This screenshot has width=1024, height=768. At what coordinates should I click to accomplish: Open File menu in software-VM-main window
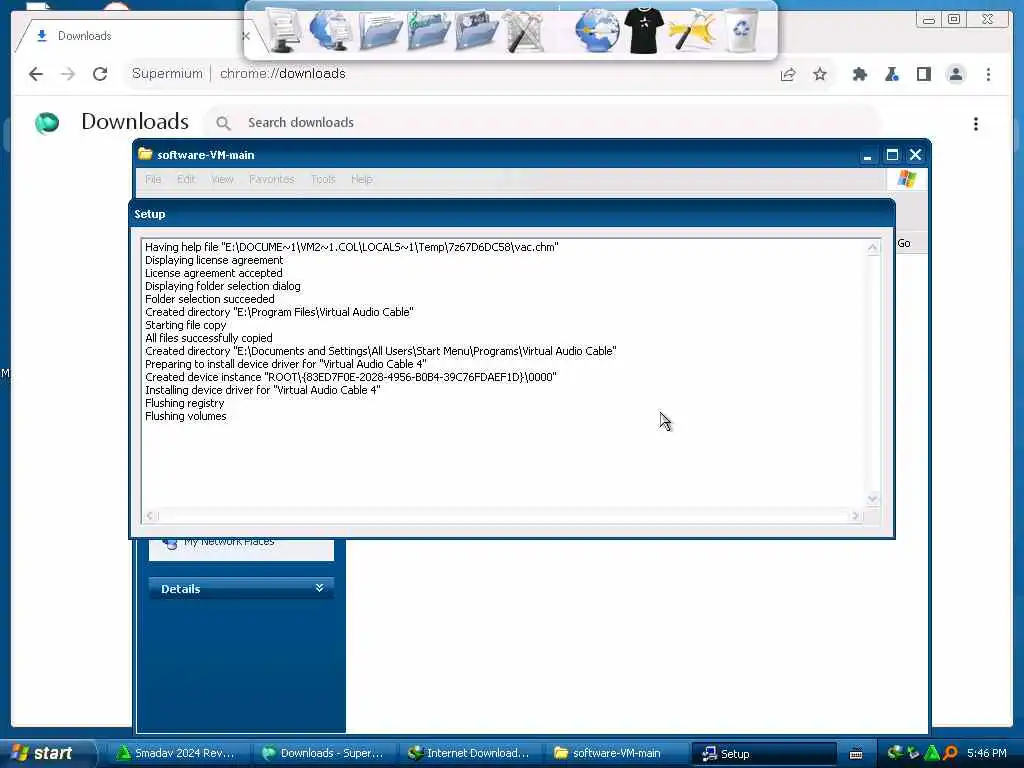click(x=153, y=179)
